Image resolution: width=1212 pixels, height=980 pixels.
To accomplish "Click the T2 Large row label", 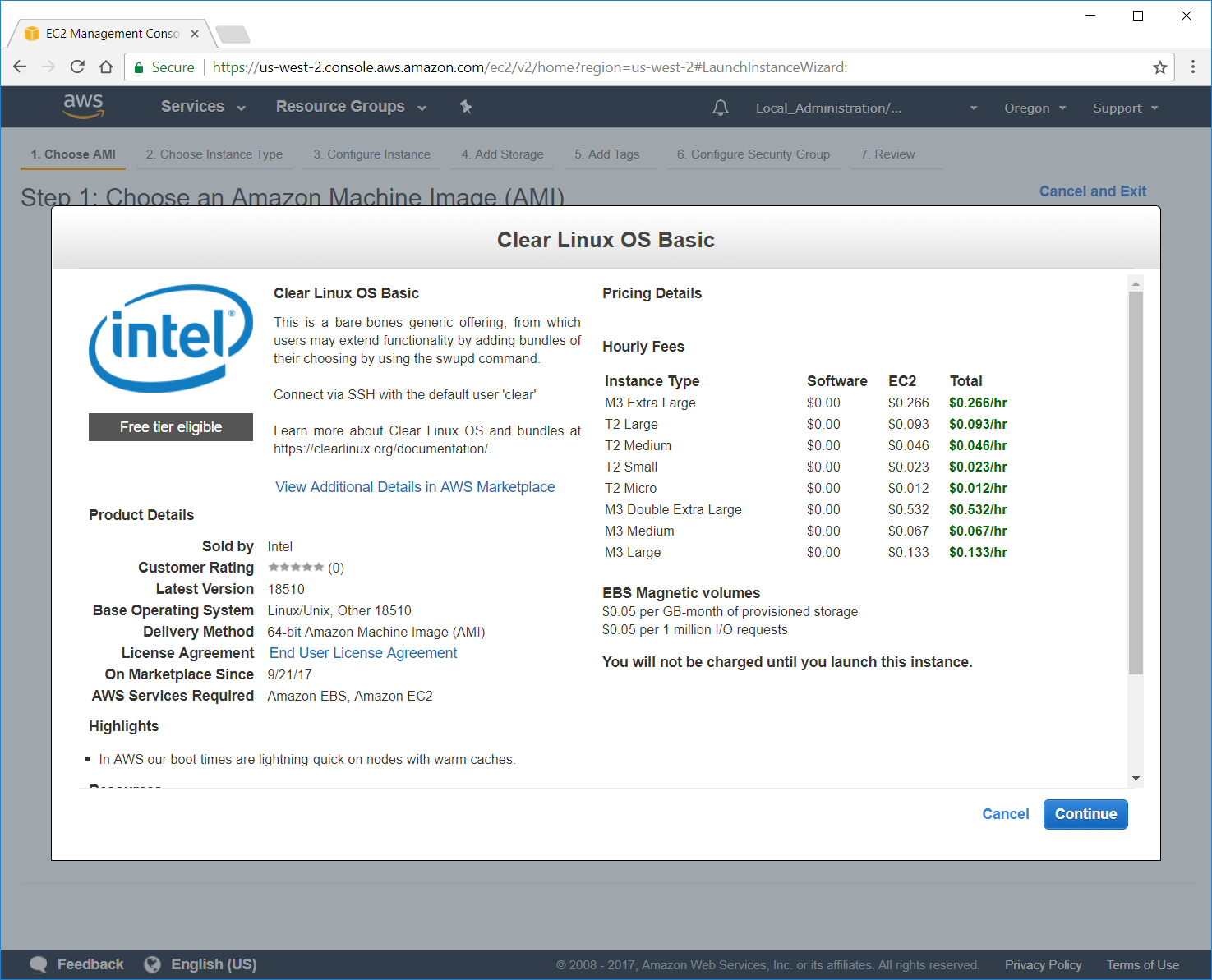I will coord(631,424).
